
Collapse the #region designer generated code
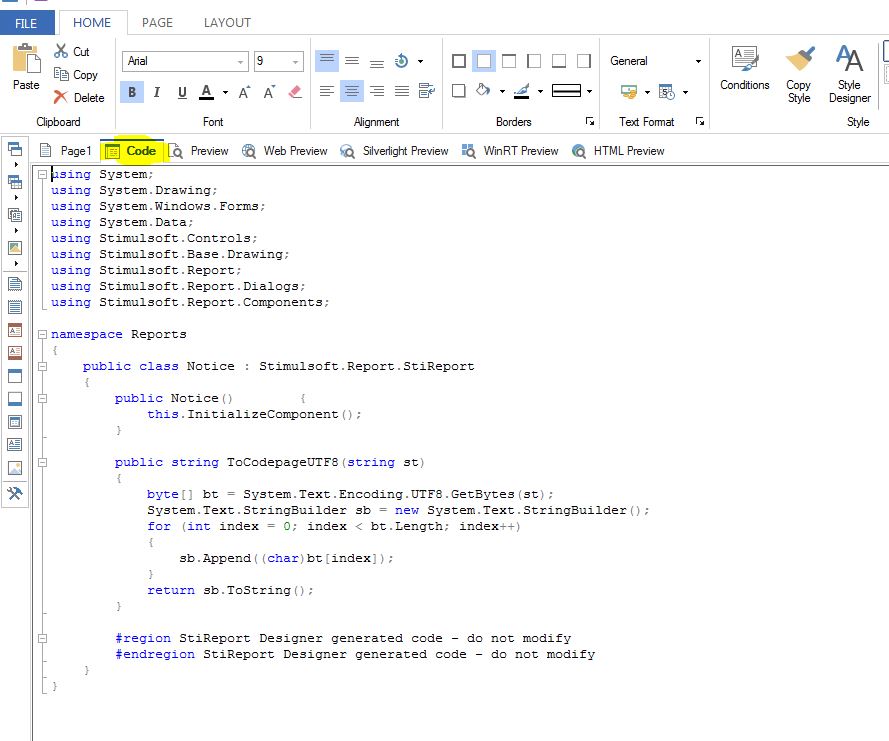click(42, 638)
